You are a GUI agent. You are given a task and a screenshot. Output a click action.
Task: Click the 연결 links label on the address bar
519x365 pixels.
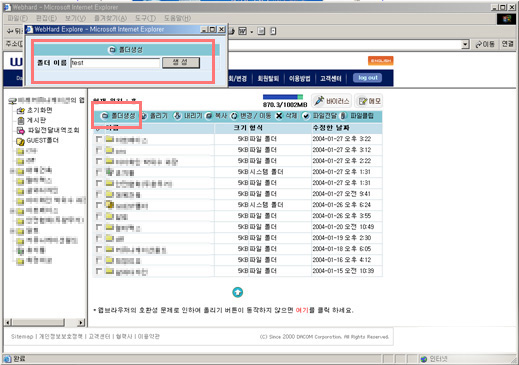[508, 44]
